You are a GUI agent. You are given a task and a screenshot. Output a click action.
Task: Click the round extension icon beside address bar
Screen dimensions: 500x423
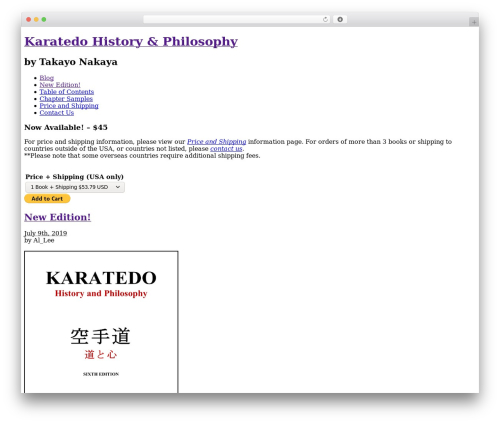[x=340, y=19]
